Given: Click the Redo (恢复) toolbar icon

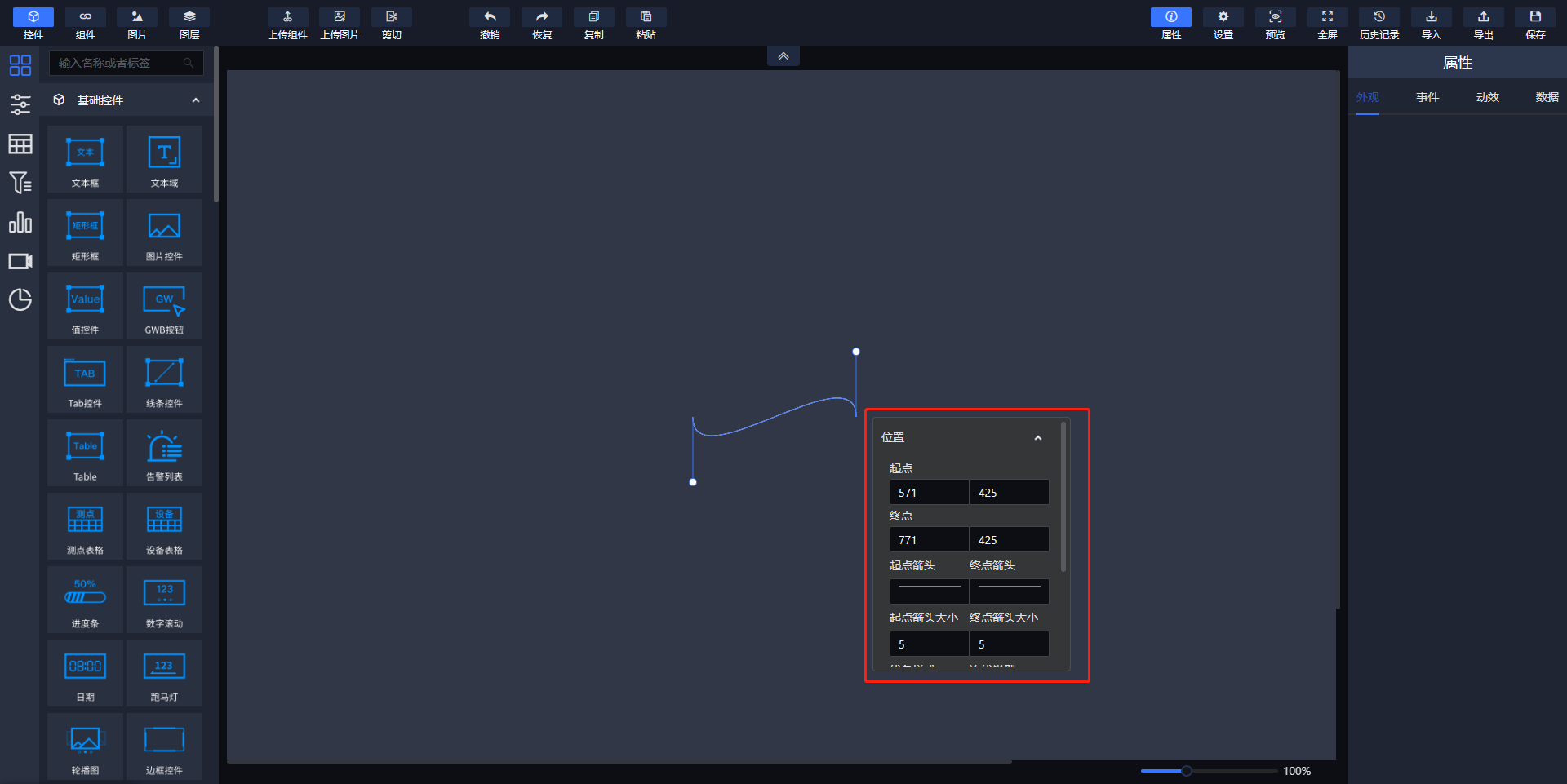Looking at the screenshot, I should point(542,23).
